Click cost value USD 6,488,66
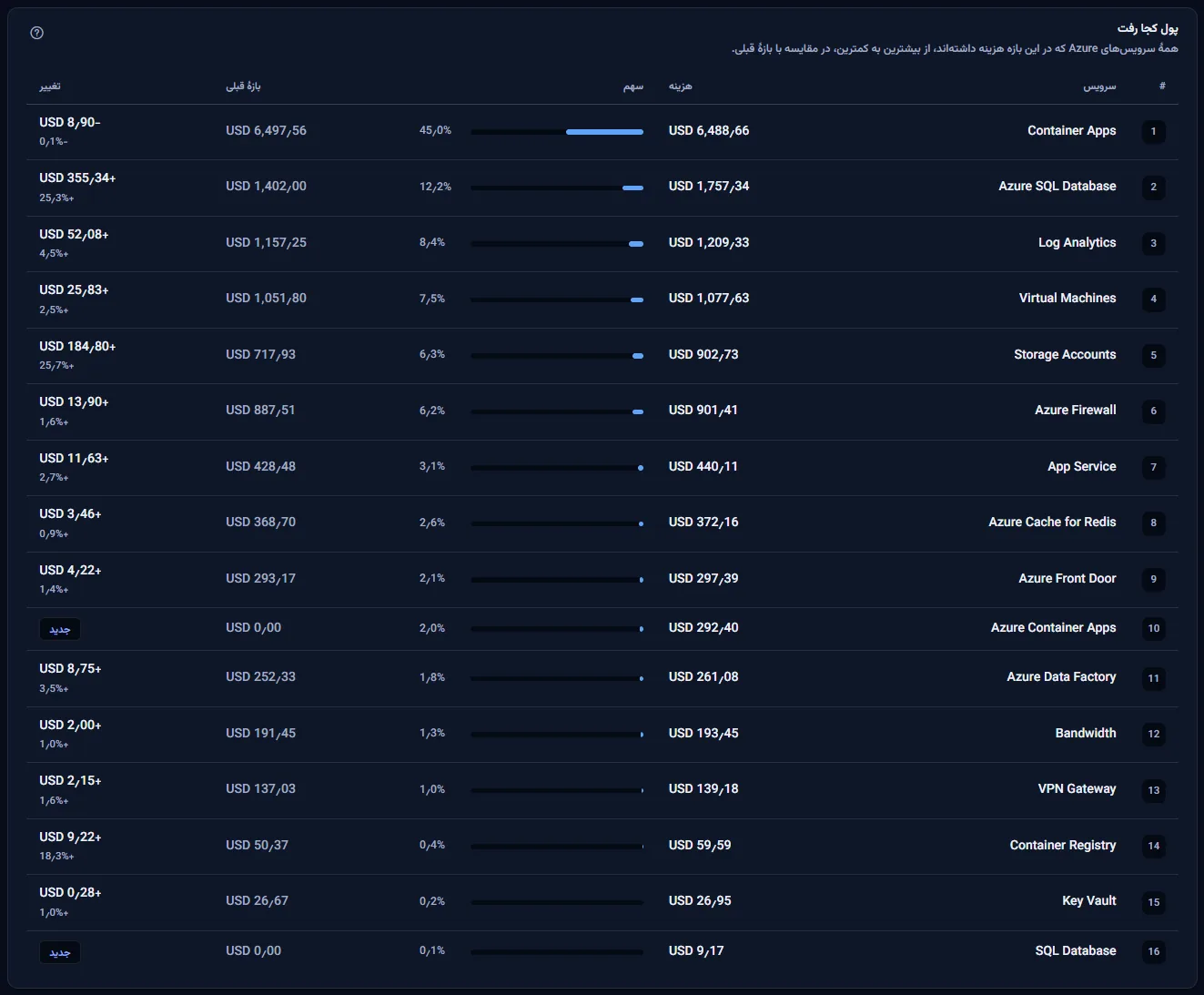1204x995 pixels. [x=709, y=130]
